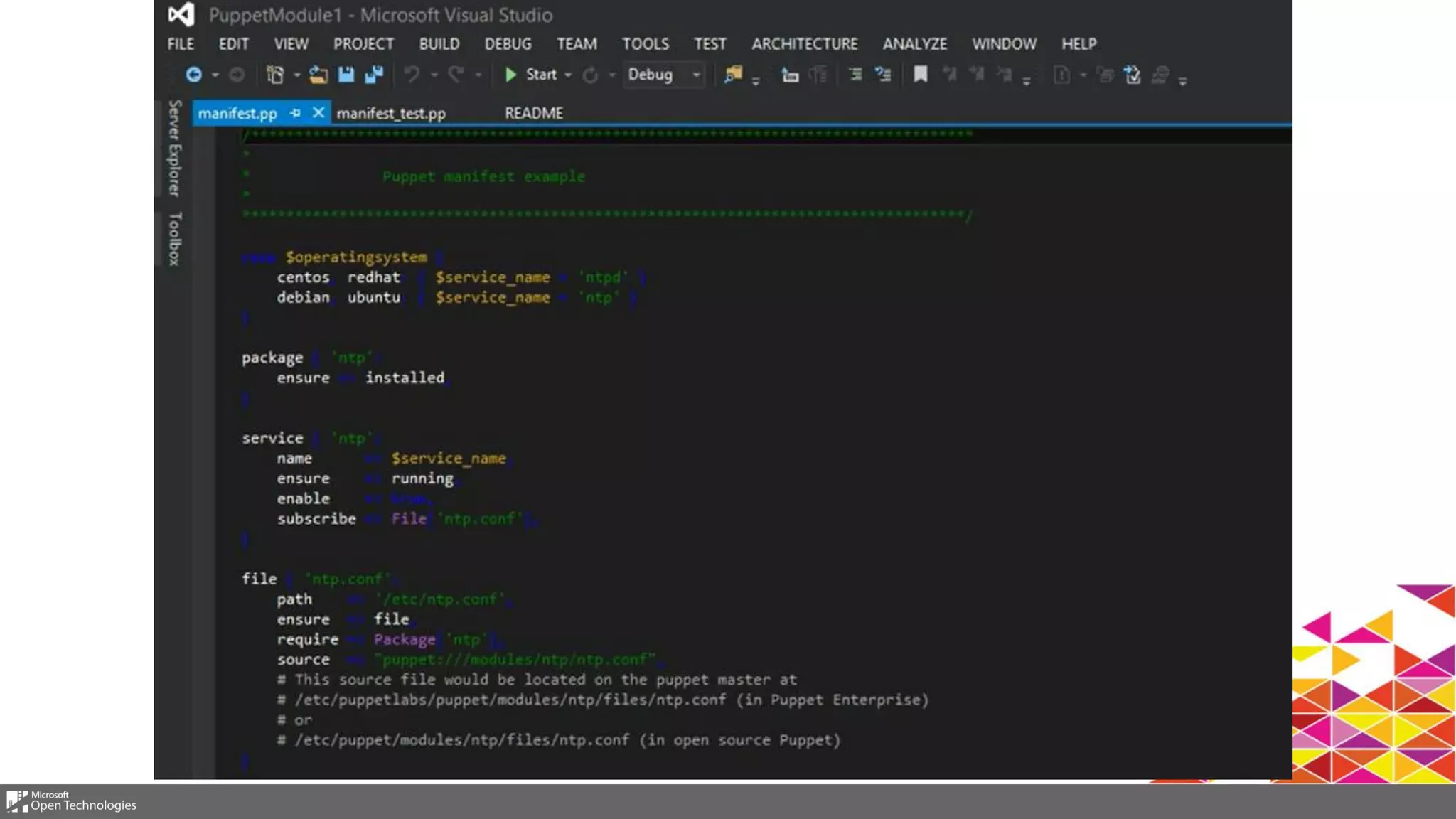1456x819 pixels.
Task: Open the Debug configuration dropdown
Action: click(x=696, y=75)
